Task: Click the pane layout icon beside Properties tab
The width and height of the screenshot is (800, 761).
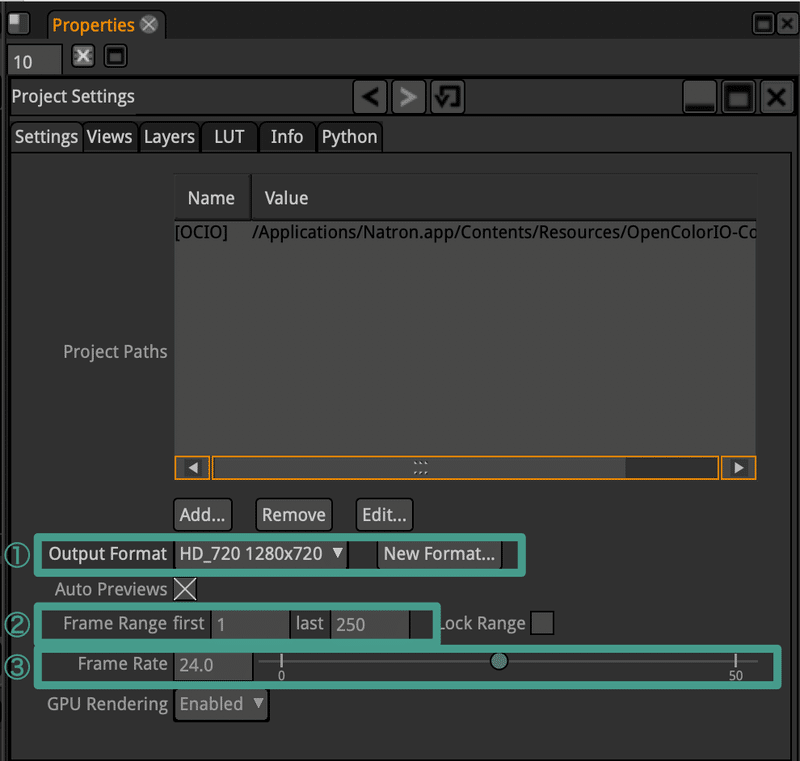Action: tap(19, 23)
